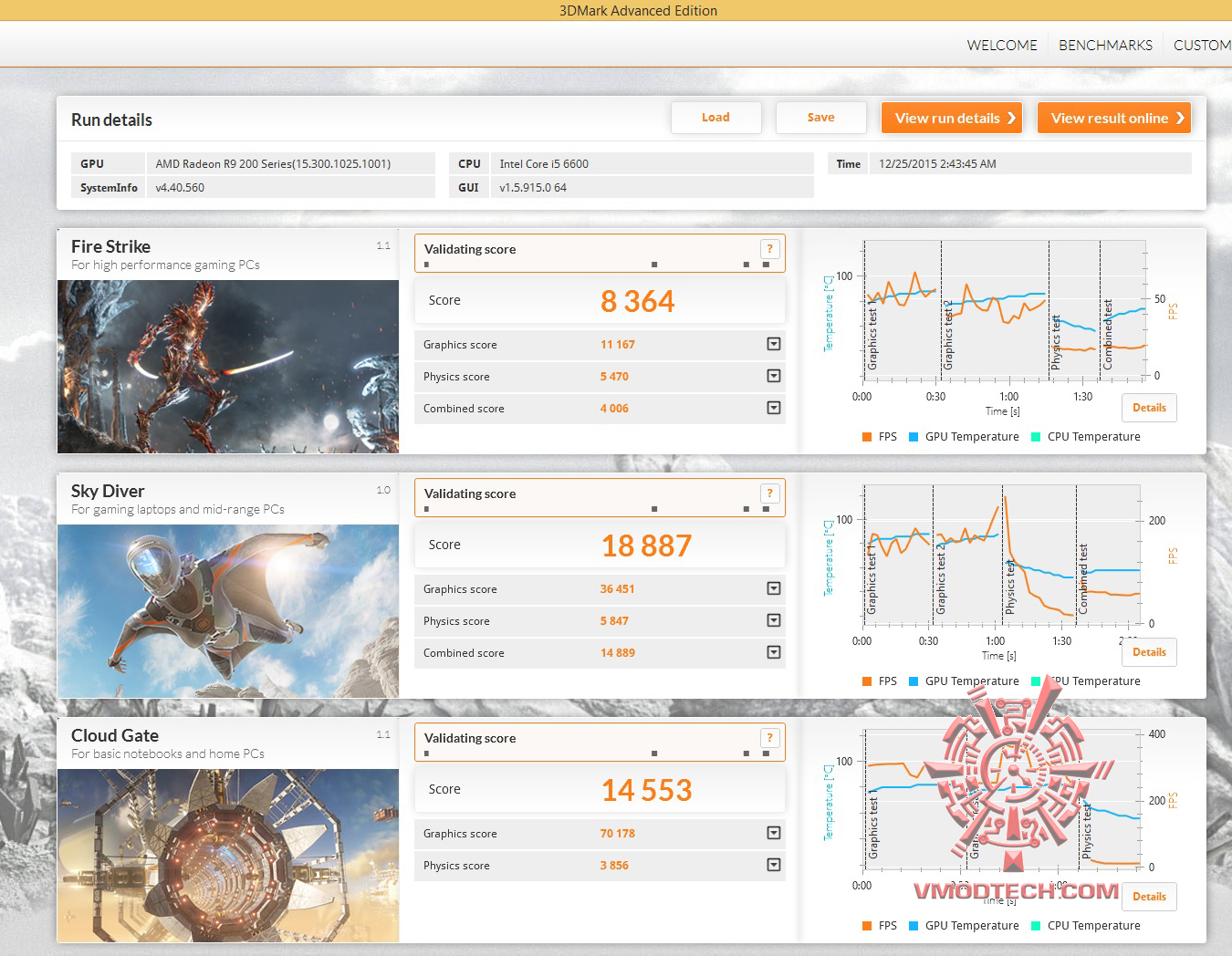Image resolution: width=1232 pixels, height=956 pixels.
Task: Select the Fire Strike preview image
Action: (228, 367)
